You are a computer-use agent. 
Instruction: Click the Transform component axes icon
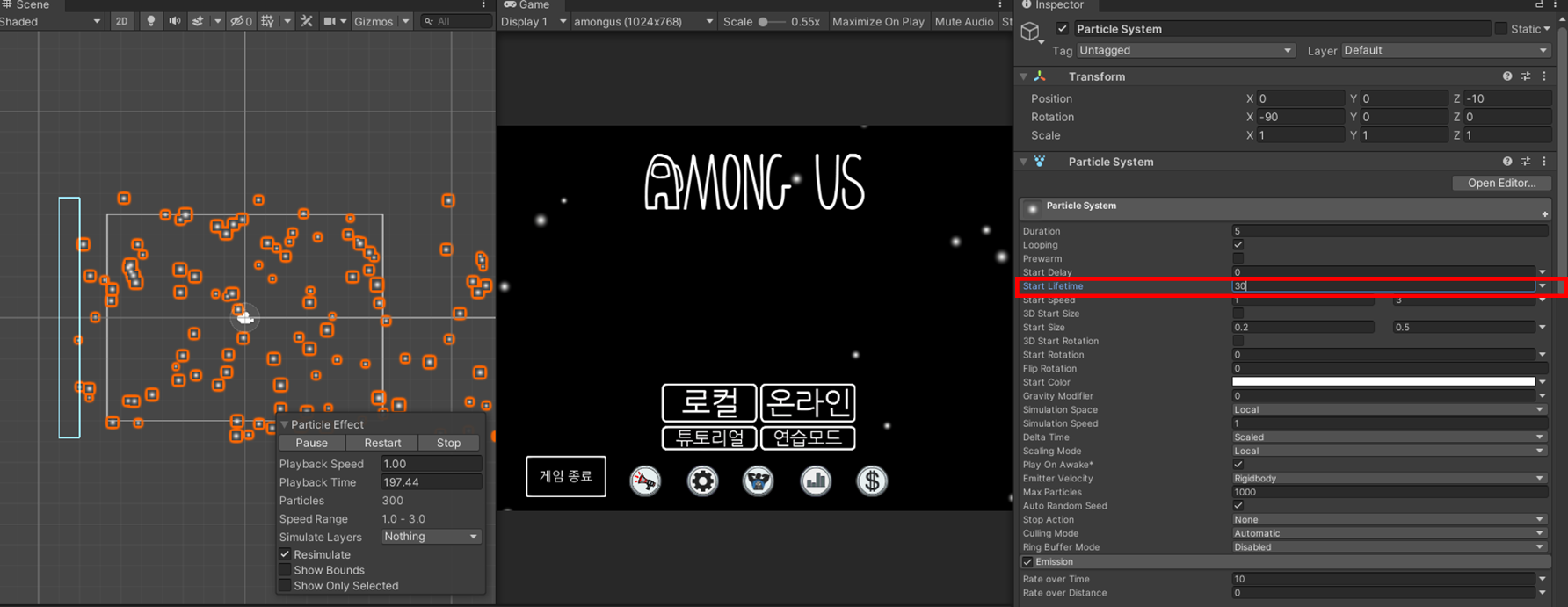coord(1041,76)
